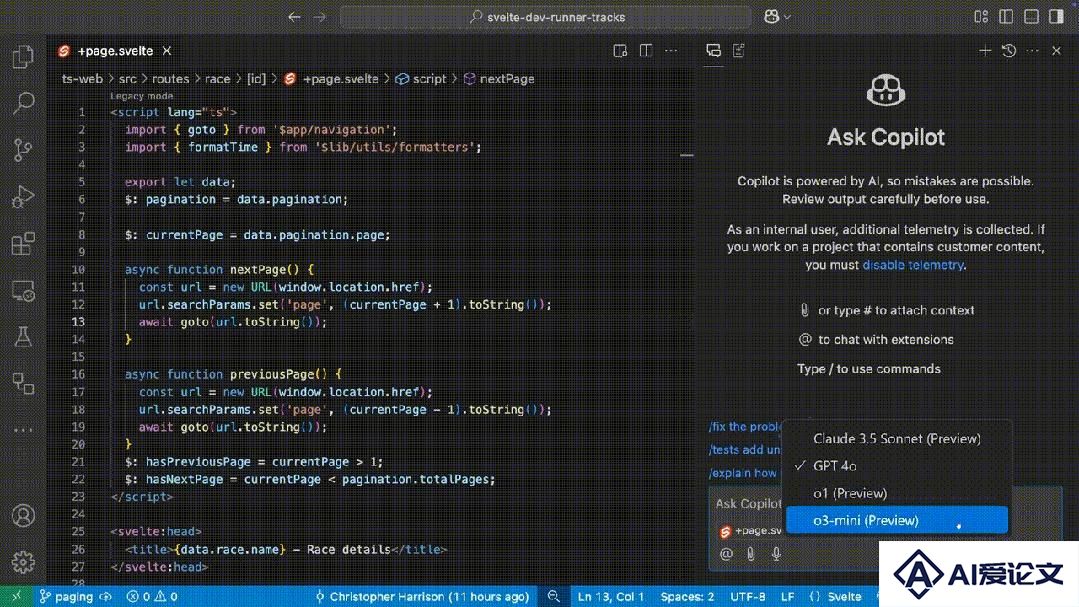Click UTF-8 encoding in status bar
The height and width of the screenshot is (607, 1079).
click(x=747, y=597)
